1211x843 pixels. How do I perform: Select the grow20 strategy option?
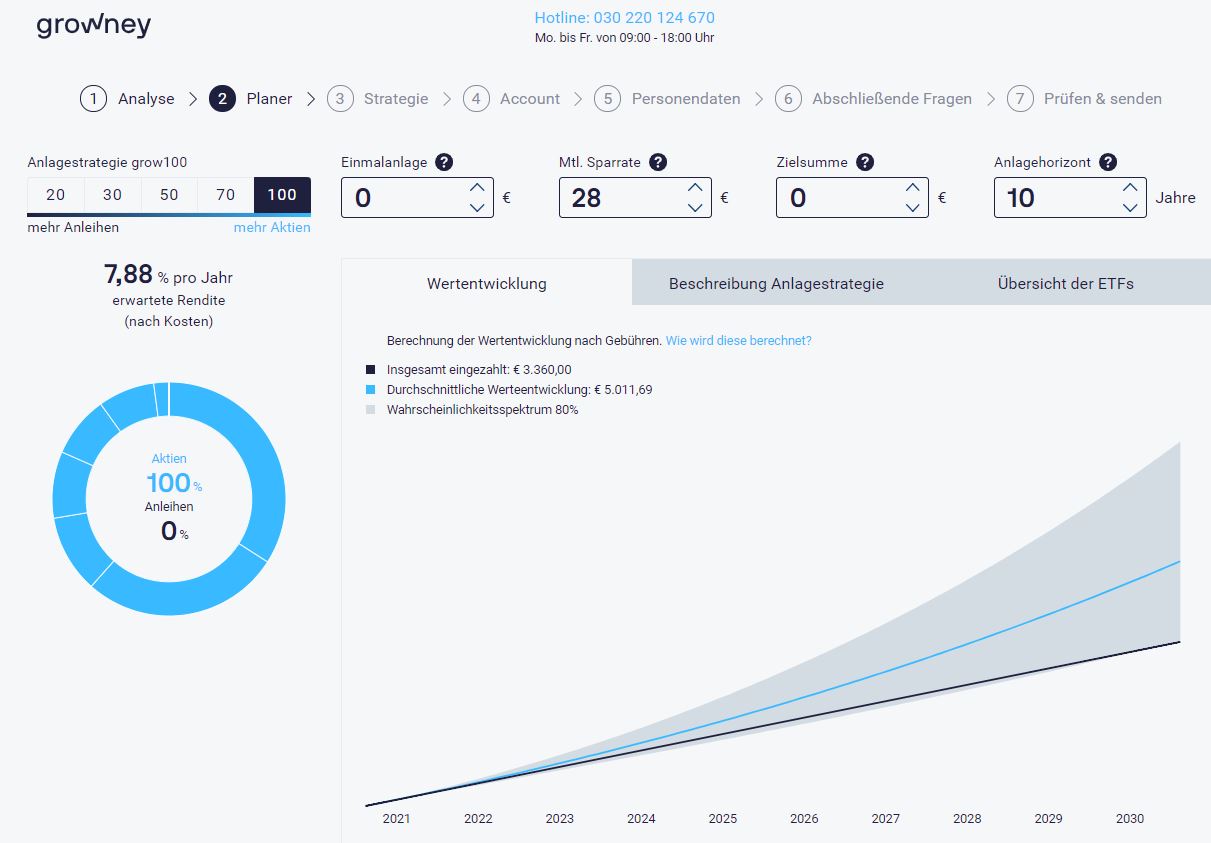pos(55,195)
